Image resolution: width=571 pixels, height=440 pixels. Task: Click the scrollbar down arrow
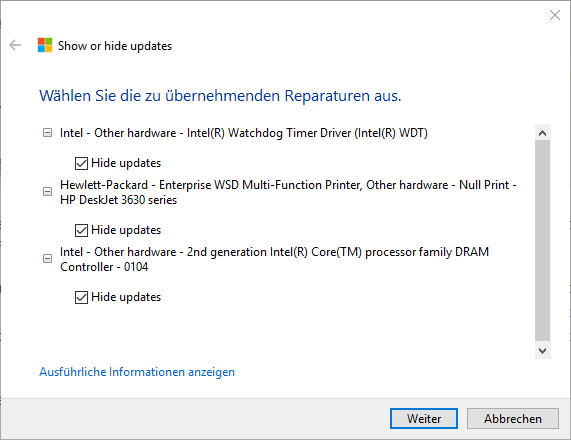[542, 351]
